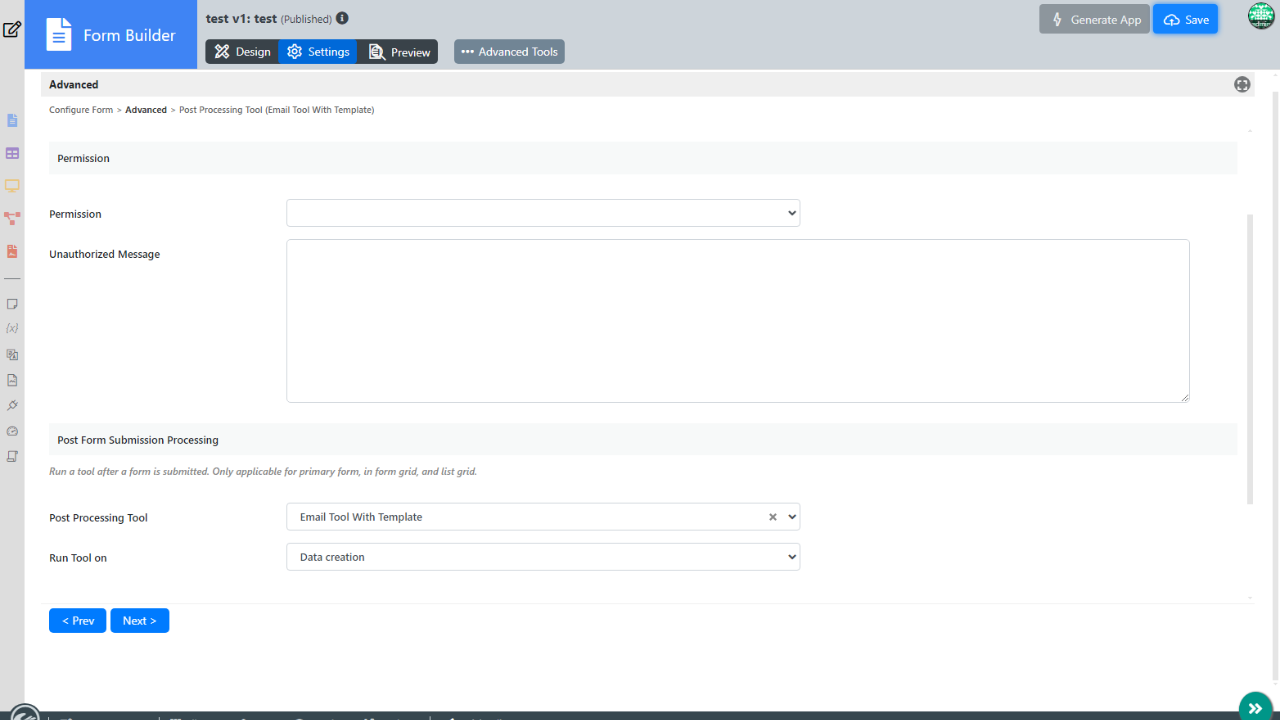Screen dimensions: 1280x720
Task: Click the Save button
Action: [x=1185, y=19]
